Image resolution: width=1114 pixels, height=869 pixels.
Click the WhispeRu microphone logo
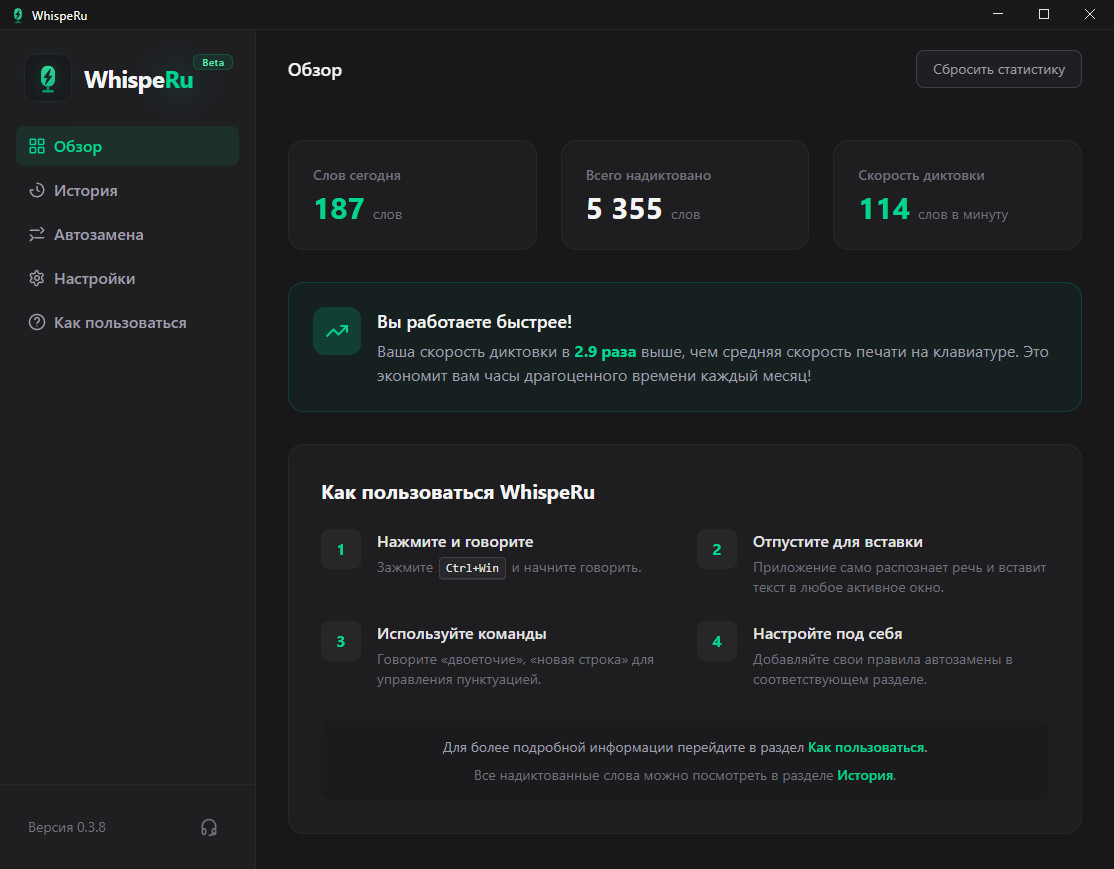pyautogui.click(x=48, y=78)
